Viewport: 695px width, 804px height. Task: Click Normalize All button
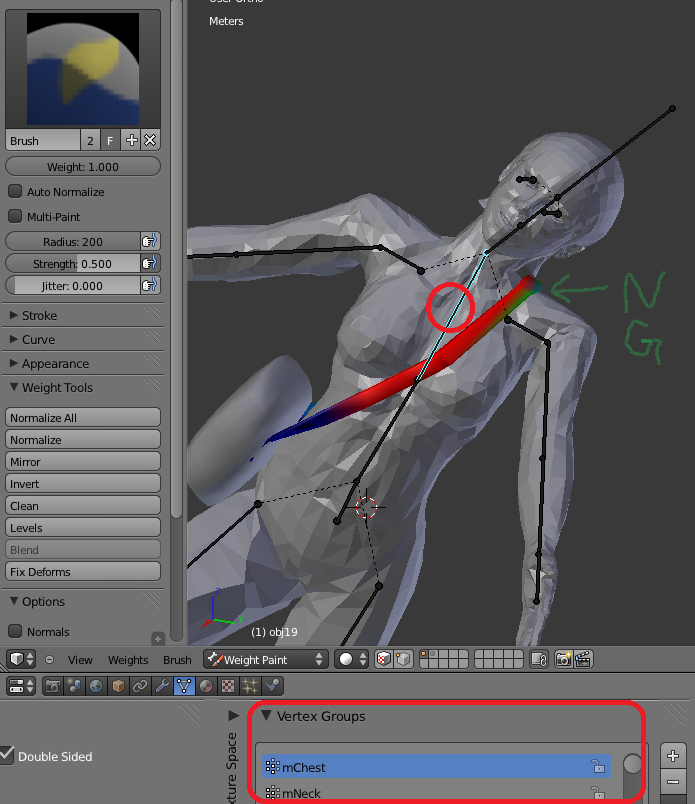[83, 417]
